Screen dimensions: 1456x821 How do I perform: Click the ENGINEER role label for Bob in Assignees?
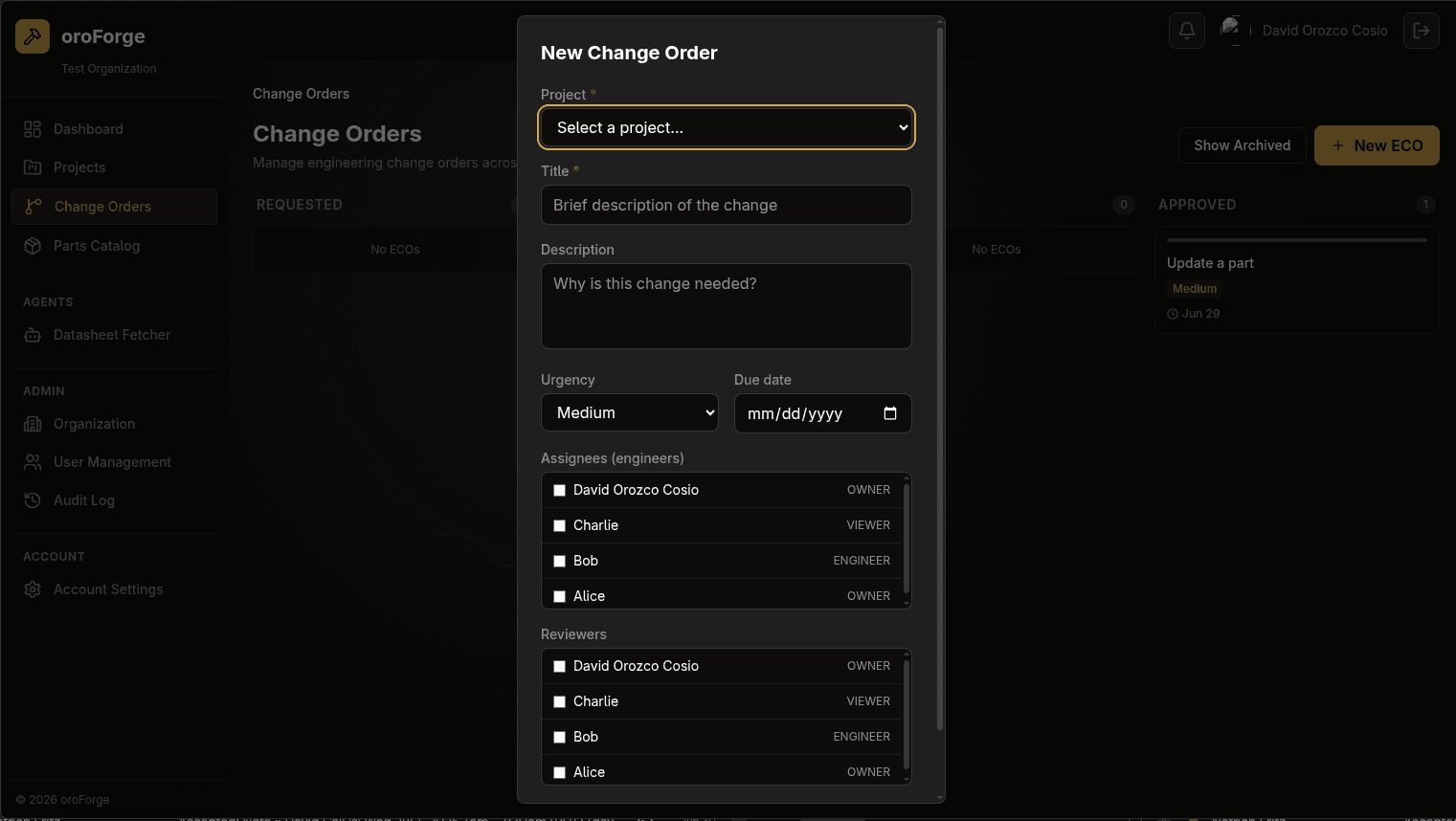pyautogui.click(x=862, y=561)
